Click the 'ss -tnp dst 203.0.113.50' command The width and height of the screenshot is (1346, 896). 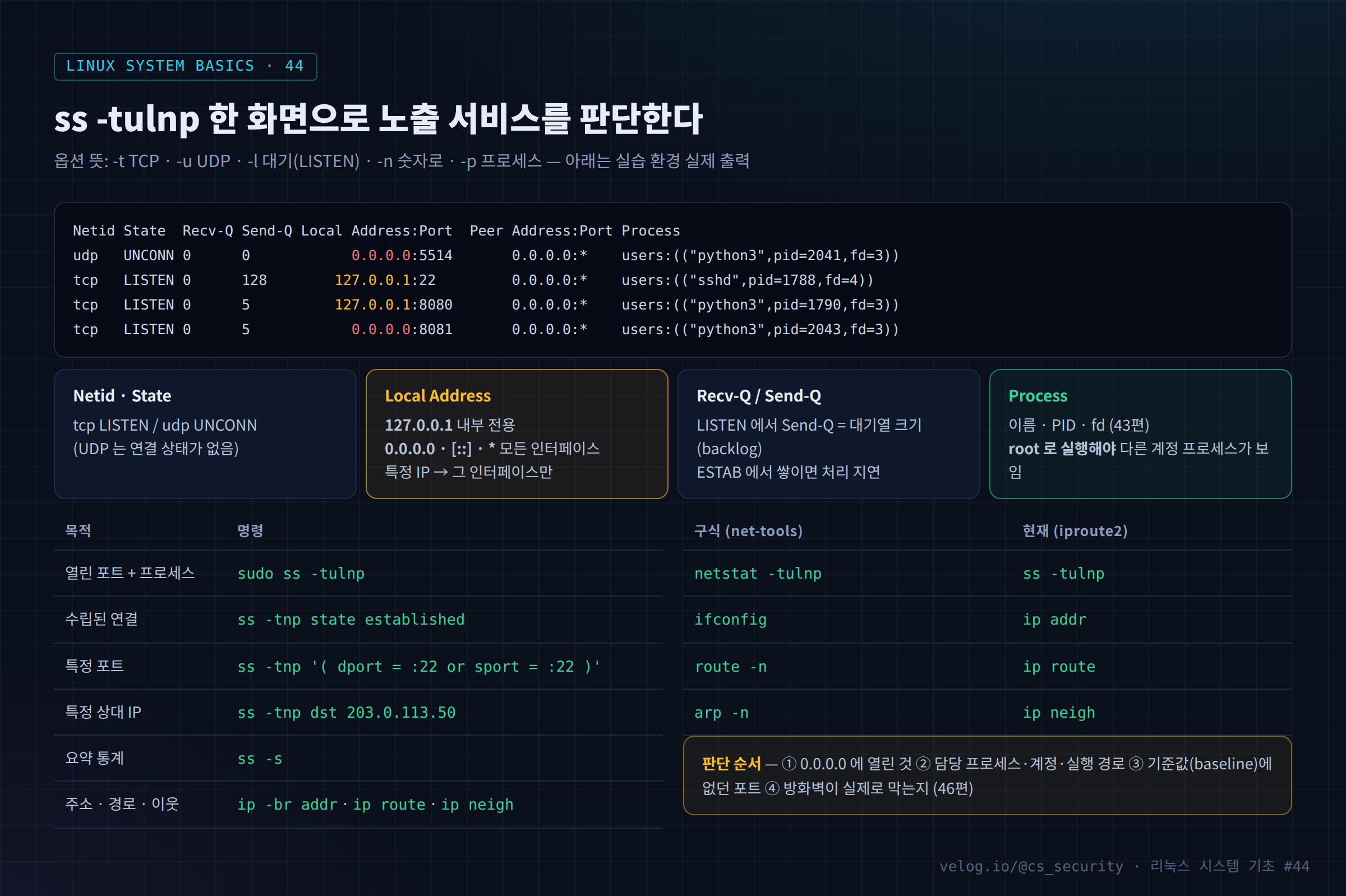(347, 713)
